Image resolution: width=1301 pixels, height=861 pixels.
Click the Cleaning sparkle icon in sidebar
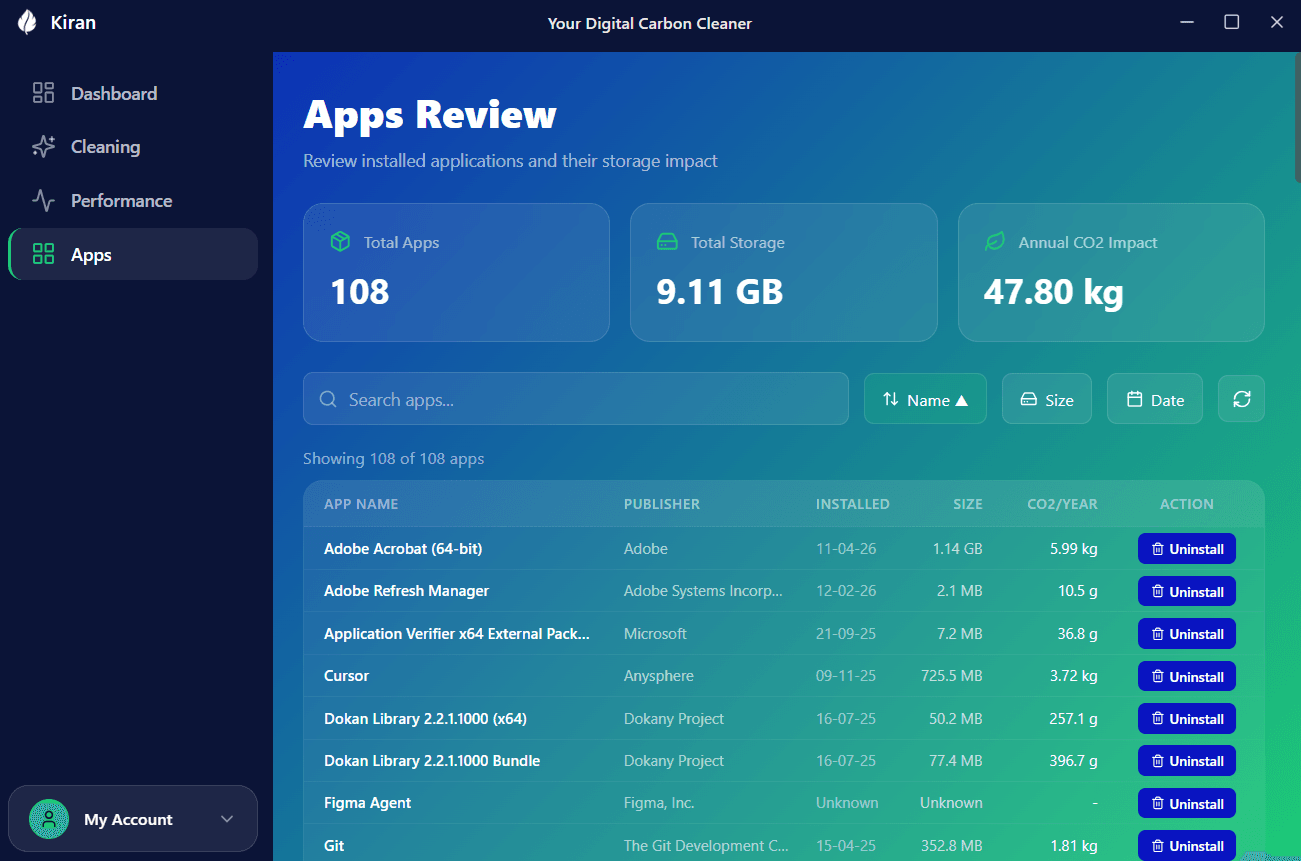coord(43,147)
